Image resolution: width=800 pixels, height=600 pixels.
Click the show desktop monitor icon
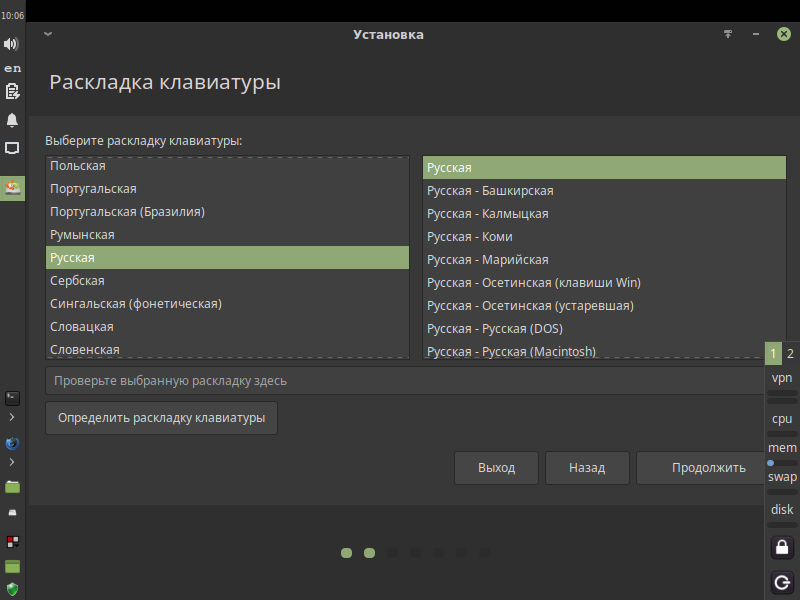click(12, 148)
